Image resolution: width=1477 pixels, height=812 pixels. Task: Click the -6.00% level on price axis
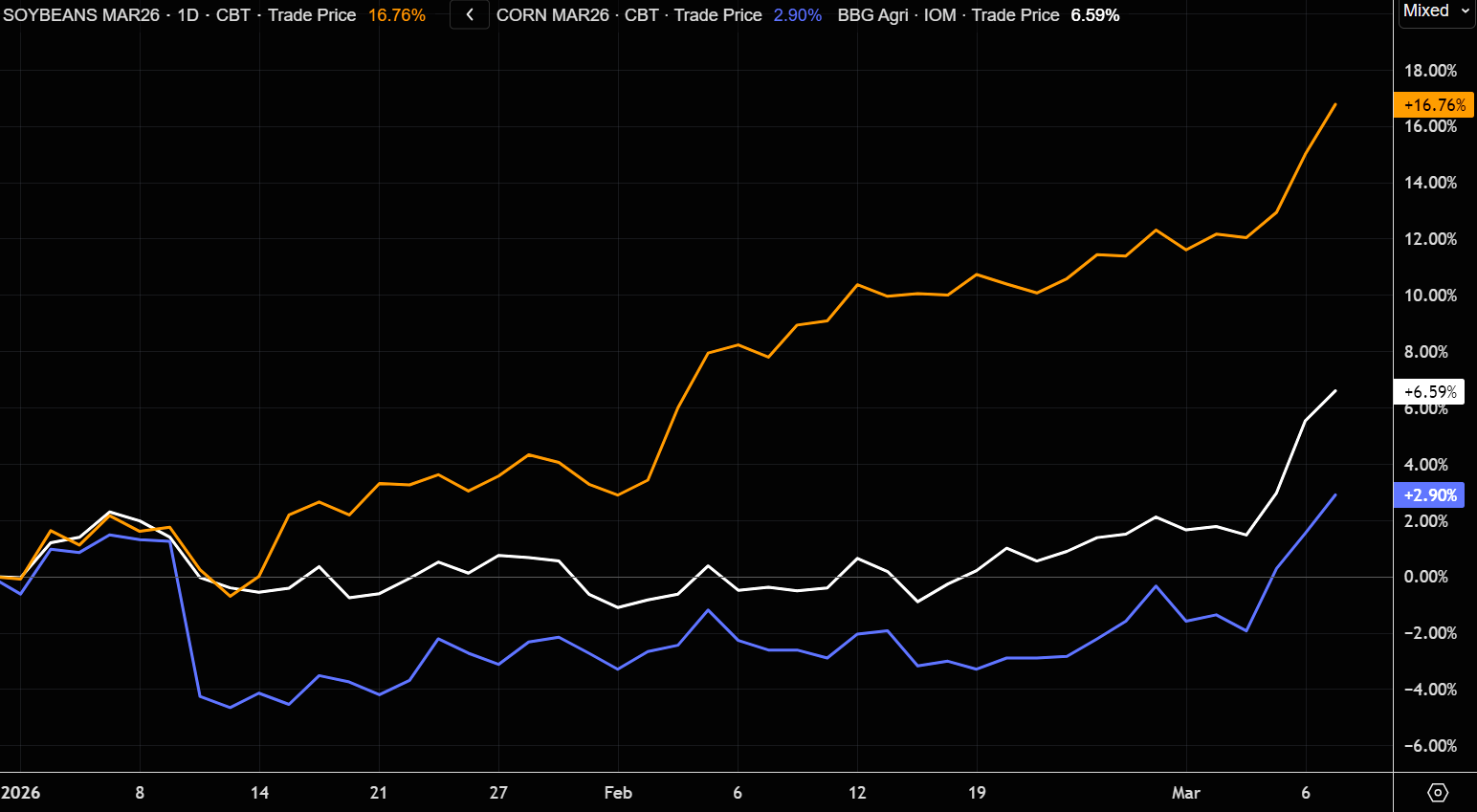(x=1430, y=746)
